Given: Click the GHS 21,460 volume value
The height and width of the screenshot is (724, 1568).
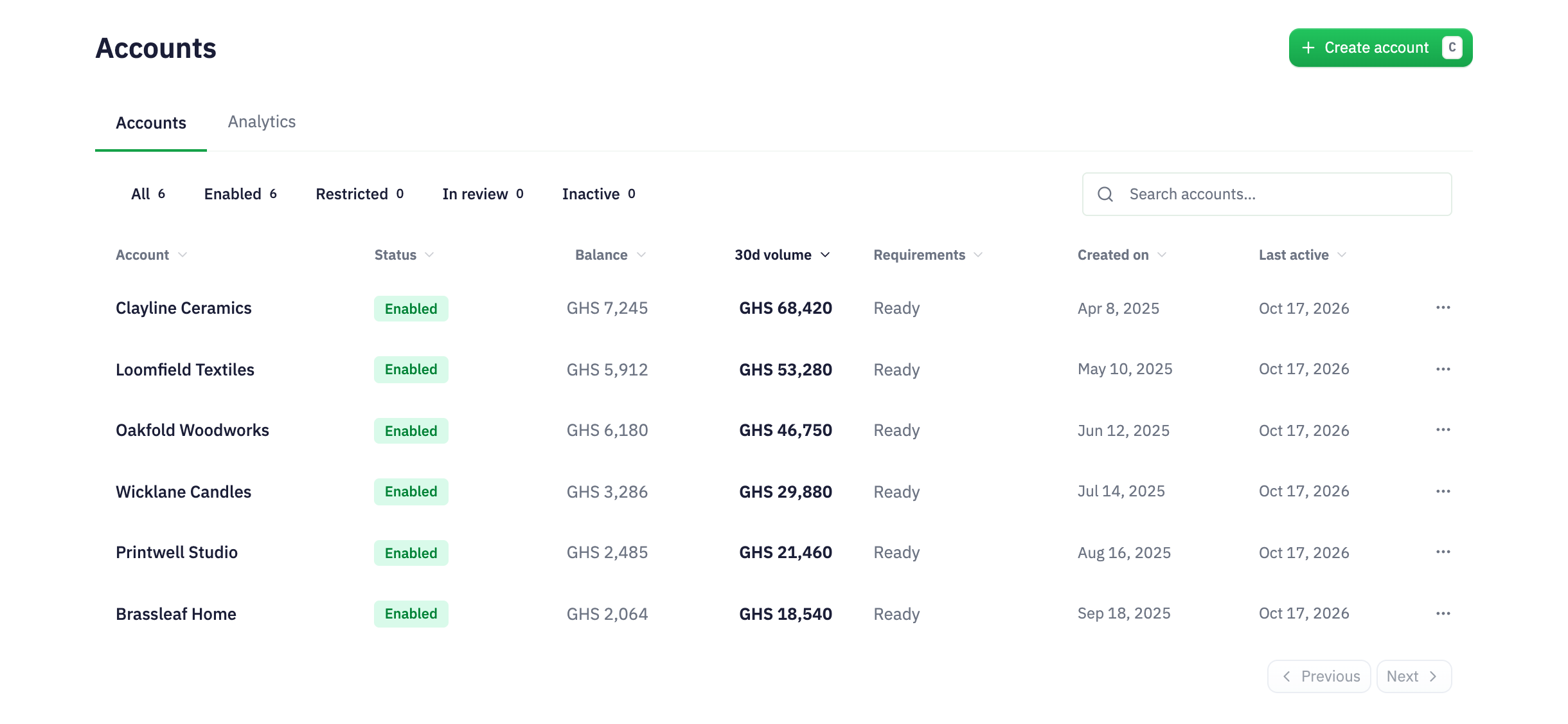Looking at the screenshot, I should (x=785, y=552).
